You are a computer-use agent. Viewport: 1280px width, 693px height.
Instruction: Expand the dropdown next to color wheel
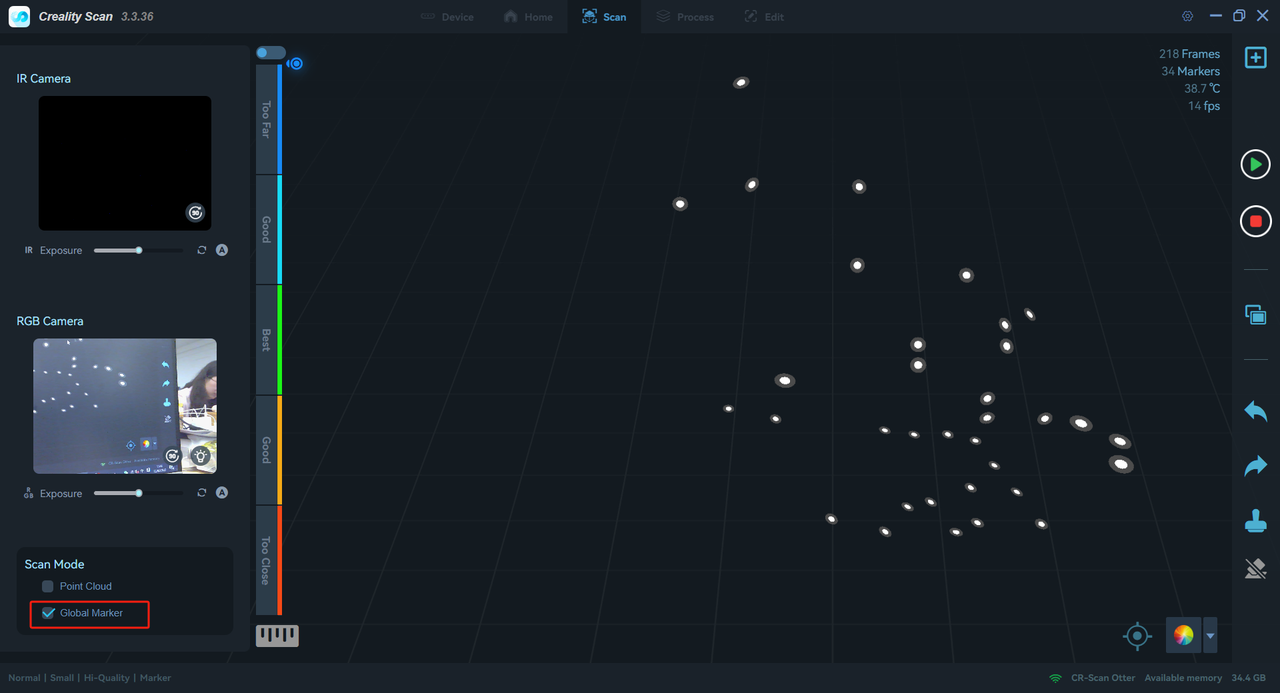pyautogui.click(x=1210, y=635)
